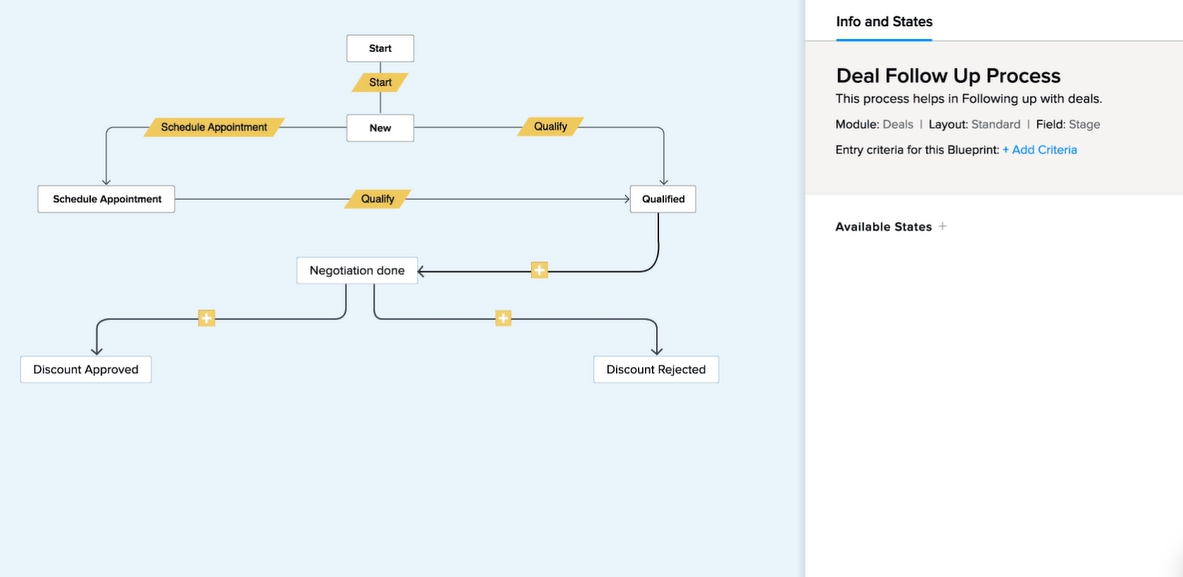1183x577 pixels.
Task: Click plus icon on Qualified to Negotiation transition
Action: tap(539, 270)
